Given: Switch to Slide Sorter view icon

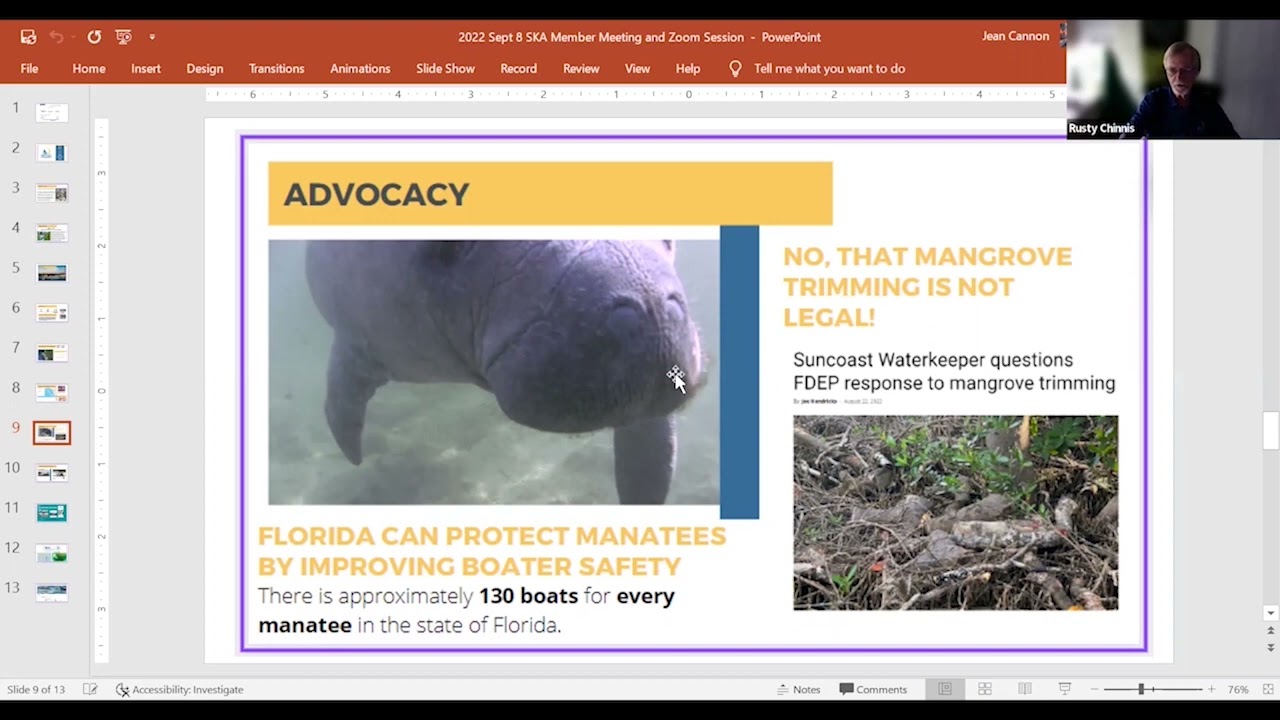Looking at the screenshot, I should tap(985, 689).
